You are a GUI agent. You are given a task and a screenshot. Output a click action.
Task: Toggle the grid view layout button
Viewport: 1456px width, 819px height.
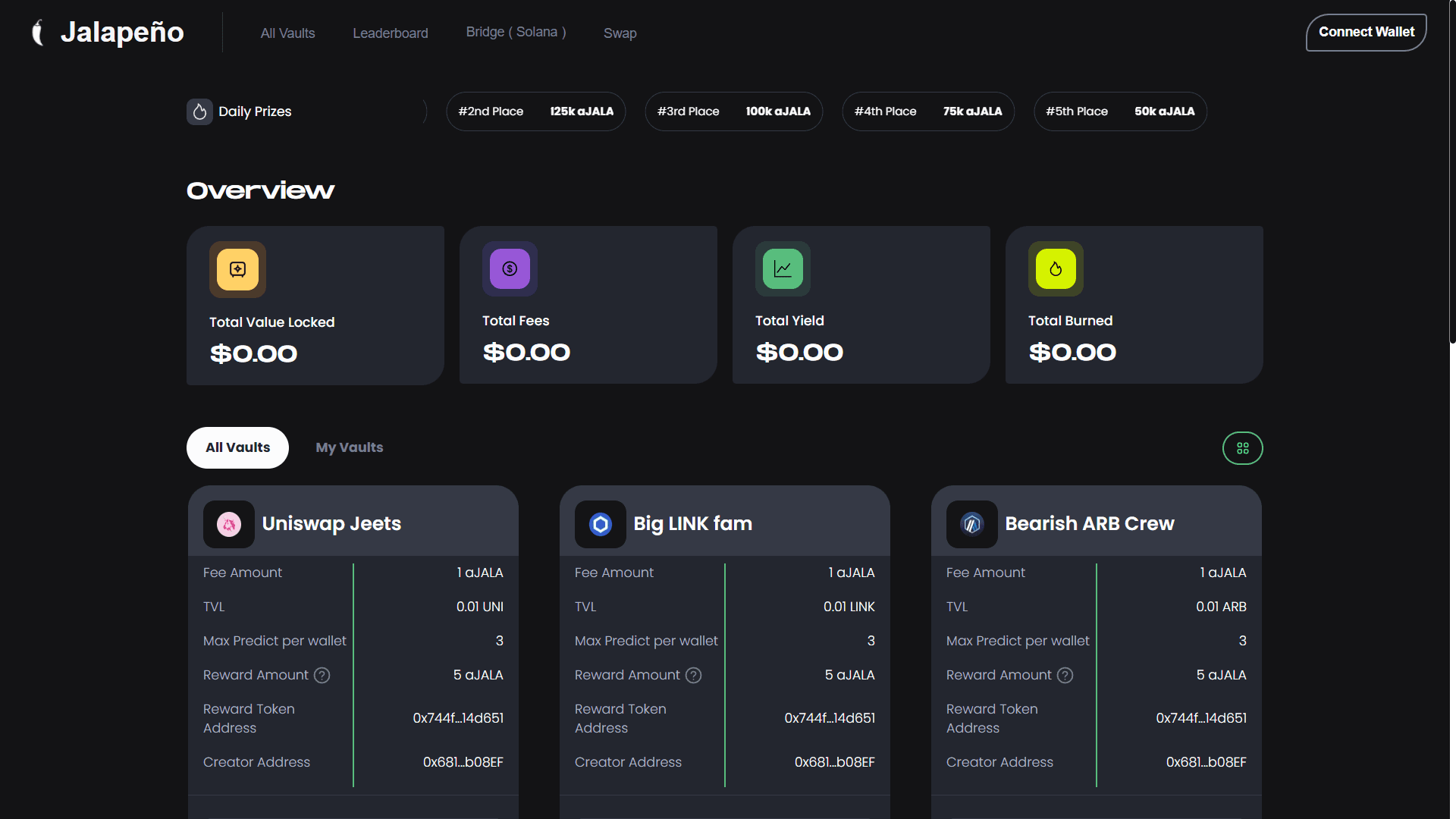click(1242, 448)
